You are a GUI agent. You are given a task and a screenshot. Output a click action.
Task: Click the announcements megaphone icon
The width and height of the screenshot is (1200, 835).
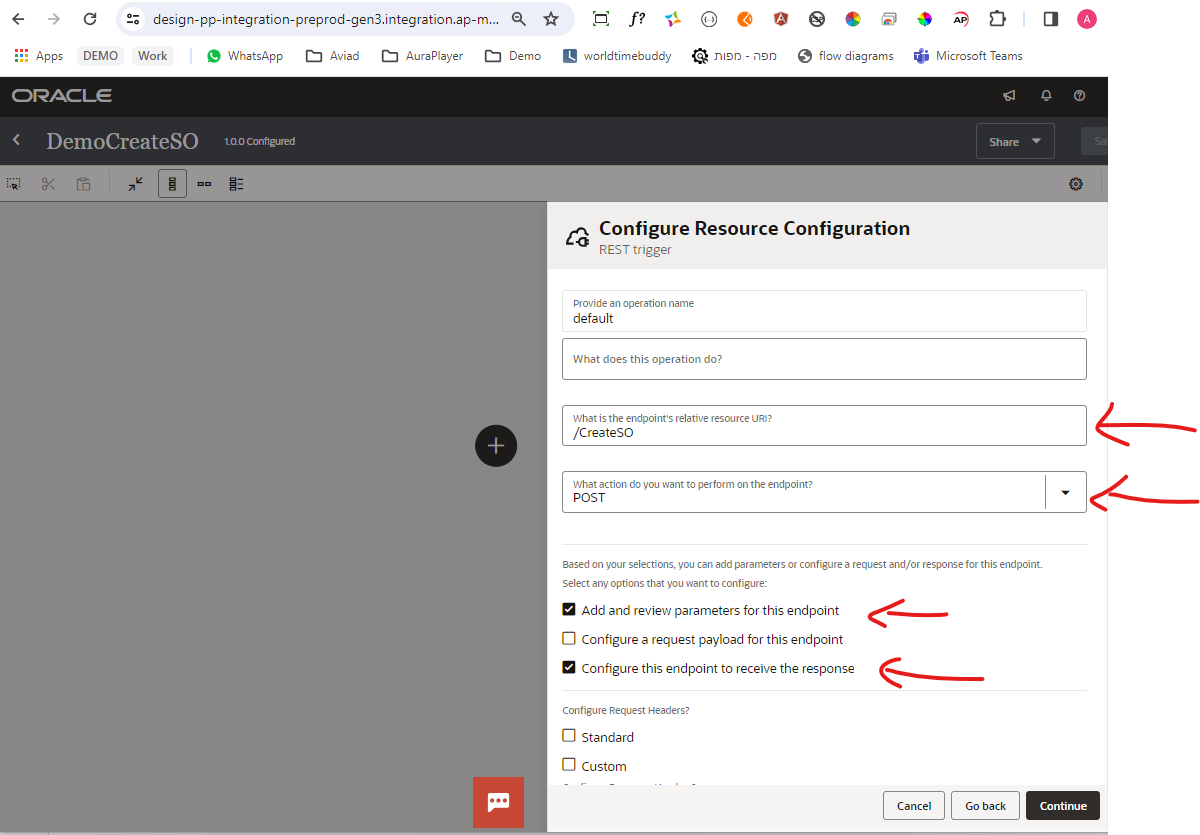pyautogui.click(x=1009, y=96)
